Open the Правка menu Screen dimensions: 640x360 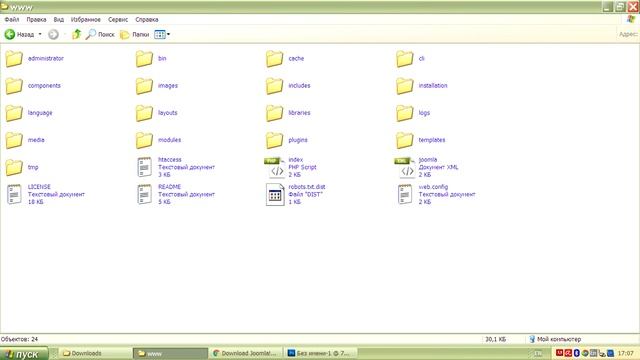36,20
